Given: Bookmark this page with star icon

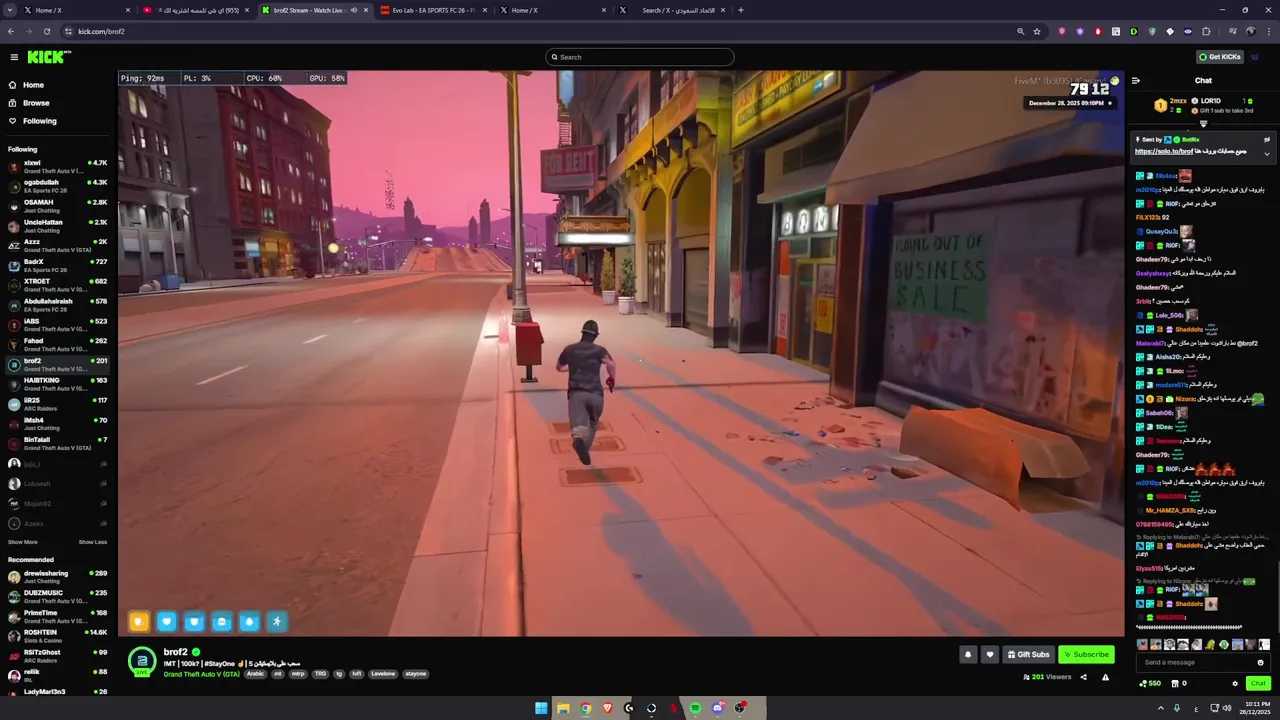Looking at the screenshot, I should [1037, 31].
